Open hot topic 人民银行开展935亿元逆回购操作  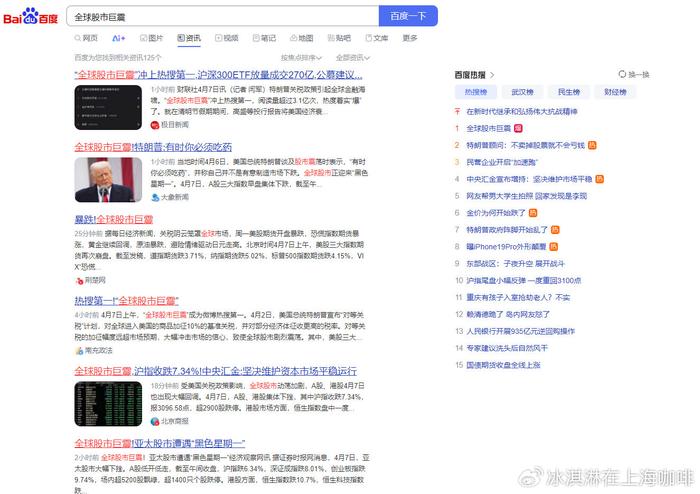(x=521, y=331)
